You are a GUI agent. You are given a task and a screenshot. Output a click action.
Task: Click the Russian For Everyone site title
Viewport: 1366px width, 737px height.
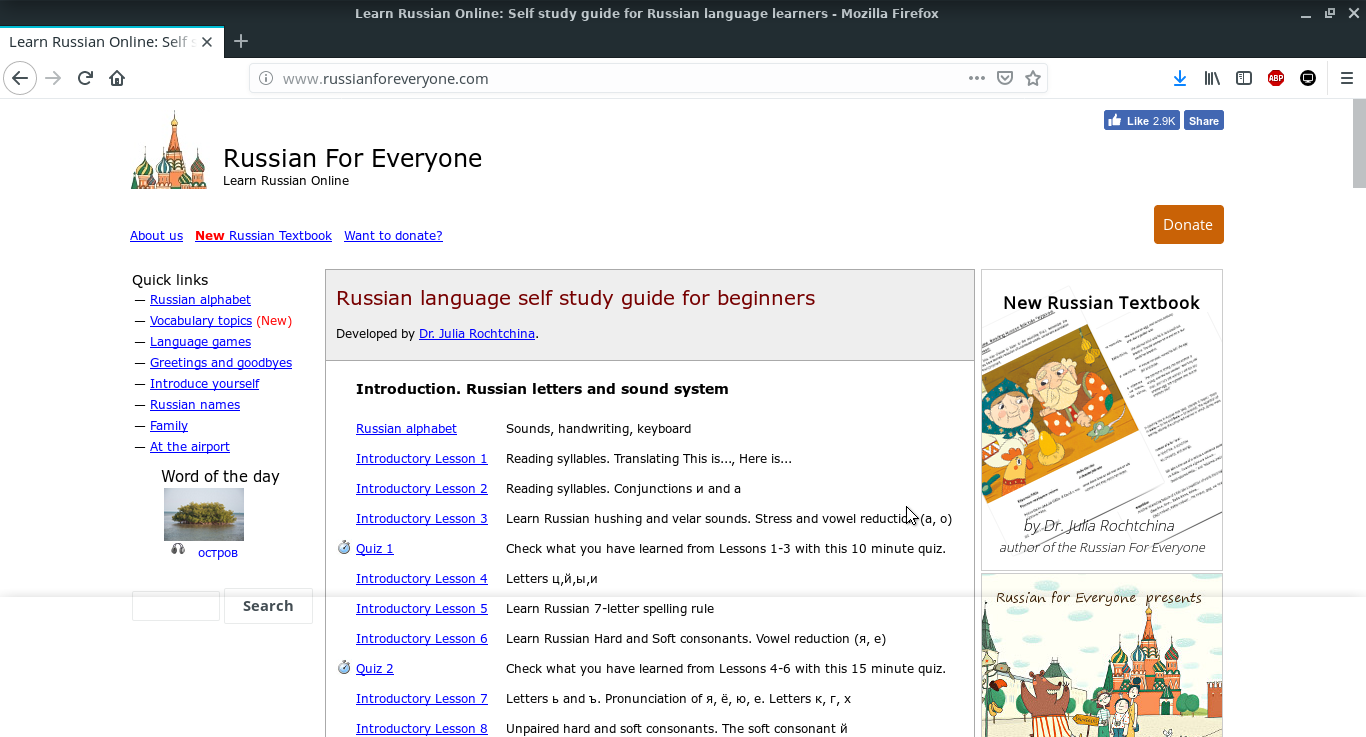click(352, 158)
